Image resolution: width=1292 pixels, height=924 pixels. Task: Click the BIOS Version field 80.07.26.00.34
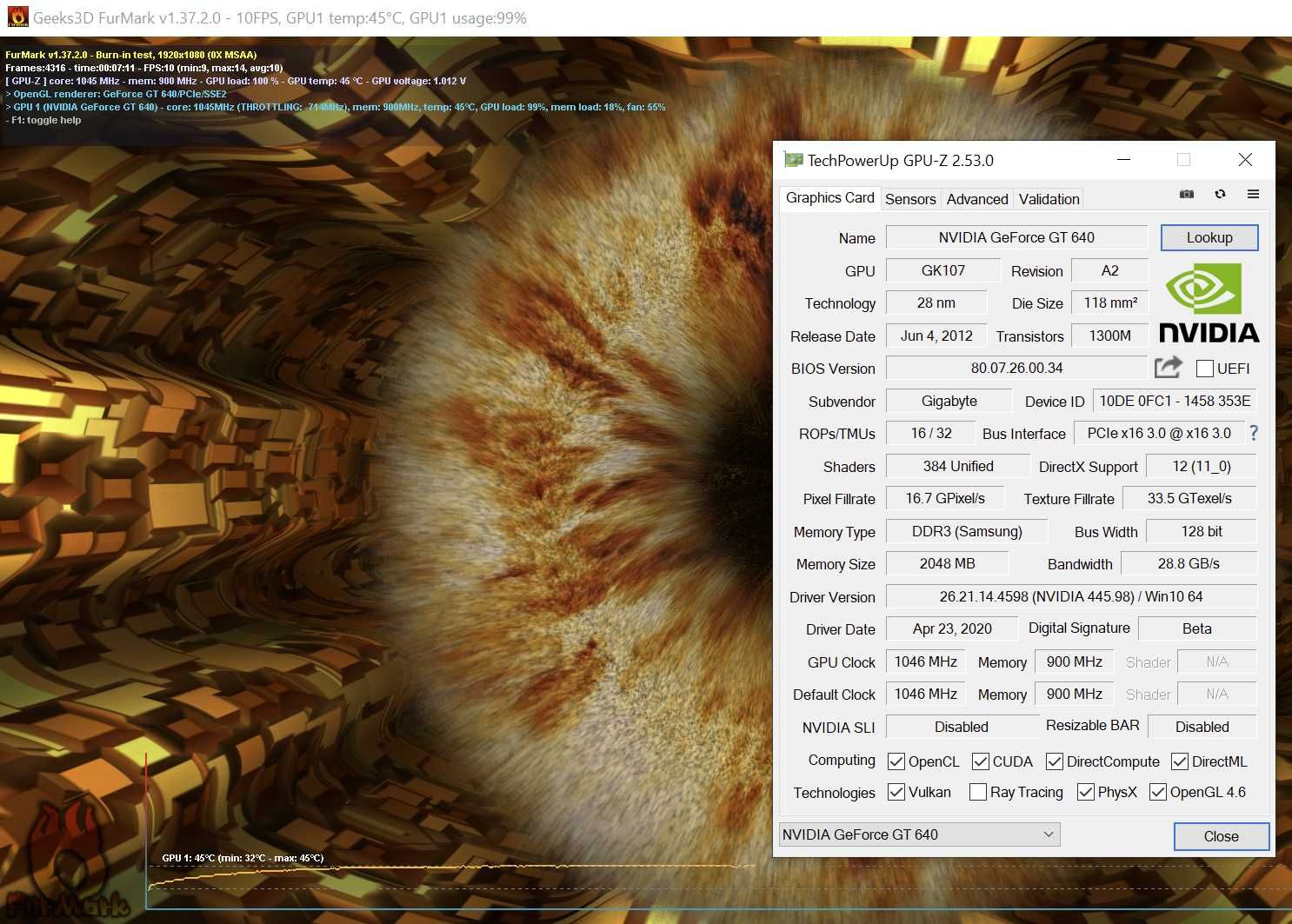tap(1016, 368)
